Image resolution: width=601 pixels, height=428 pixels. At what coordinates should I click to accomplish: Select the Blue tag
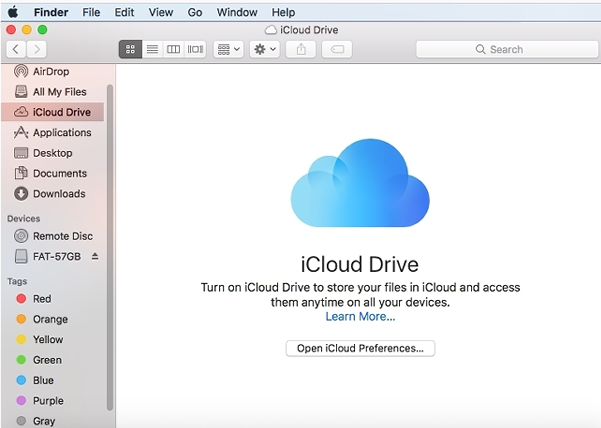pos(53,380)
